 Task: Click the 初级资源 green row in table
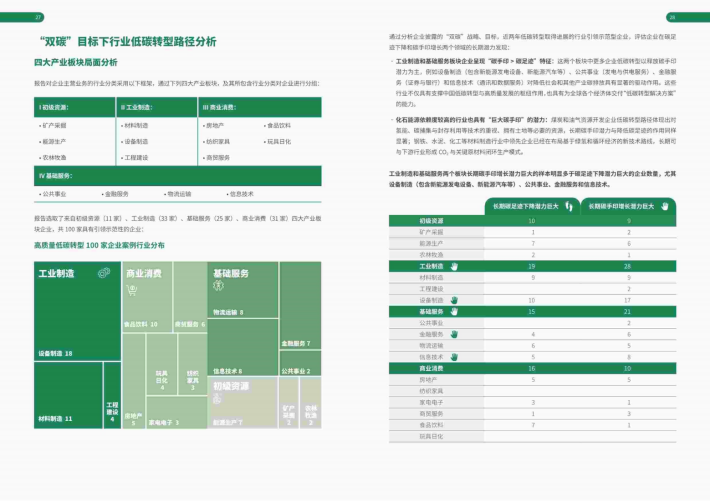coord(538,220)
